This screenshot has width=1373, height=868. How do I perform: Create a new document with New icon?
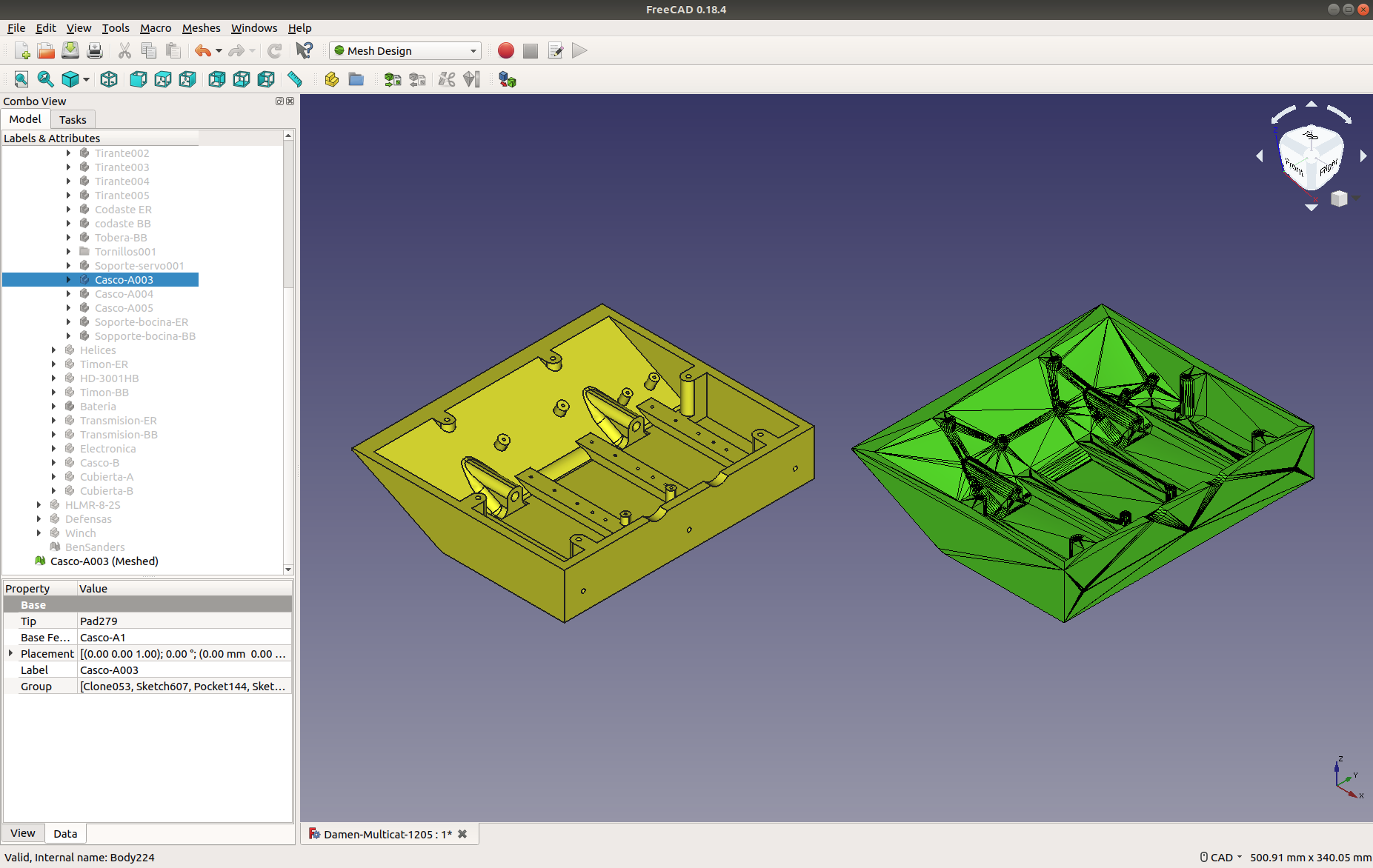coord(21,50)
